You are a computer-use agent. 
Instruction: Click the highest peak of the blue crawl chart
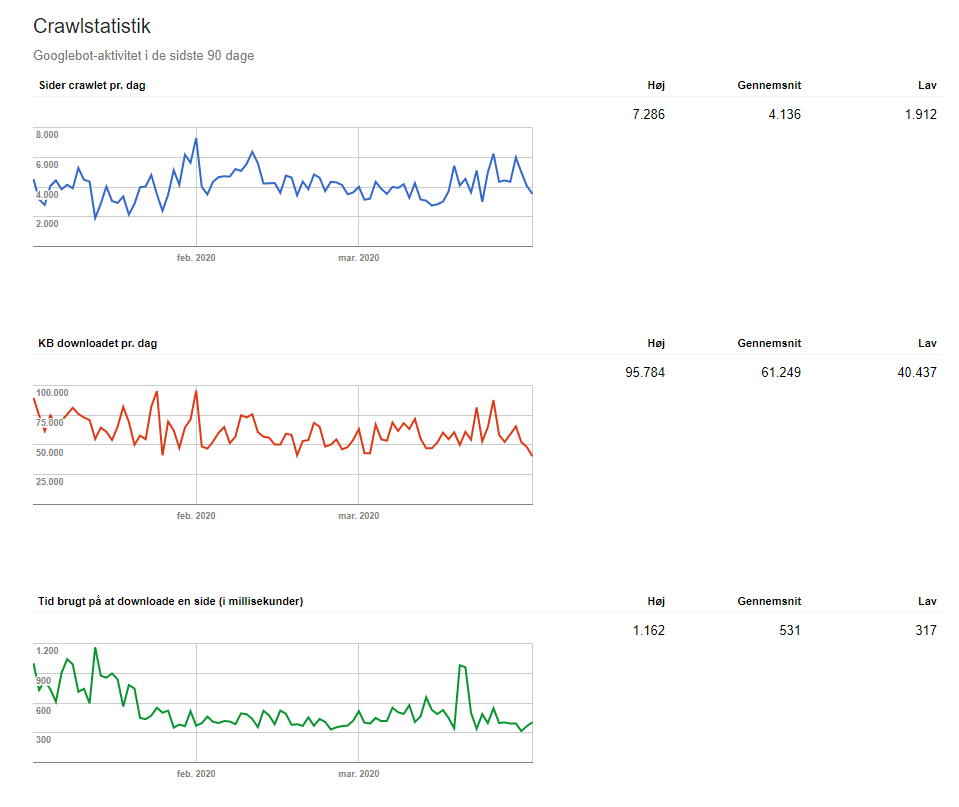pos(197,138)
